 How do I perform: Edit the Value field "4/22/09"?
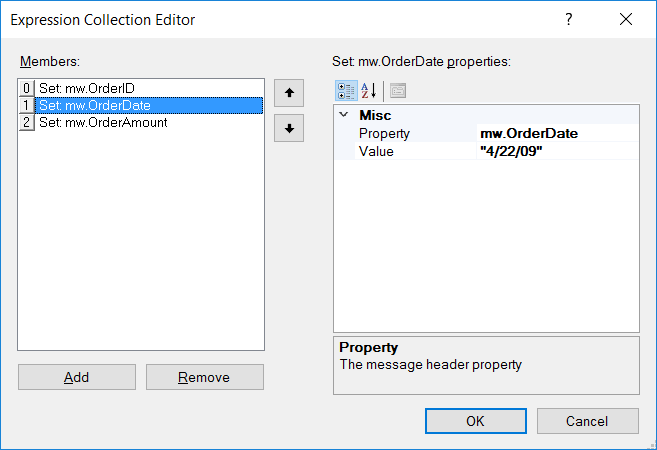point(557,151)
